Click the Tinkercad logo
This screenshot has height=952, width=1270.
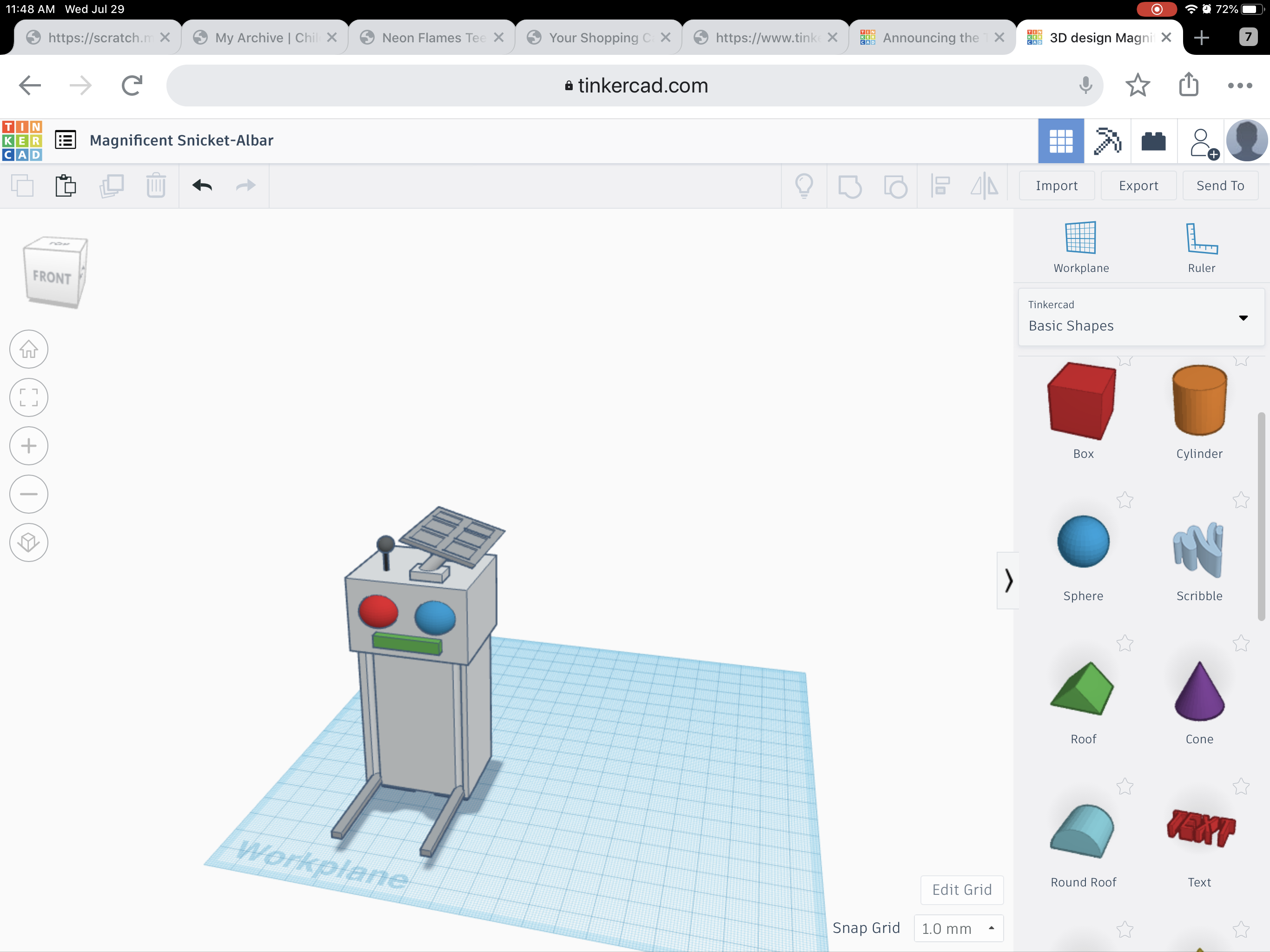[22, 141]
